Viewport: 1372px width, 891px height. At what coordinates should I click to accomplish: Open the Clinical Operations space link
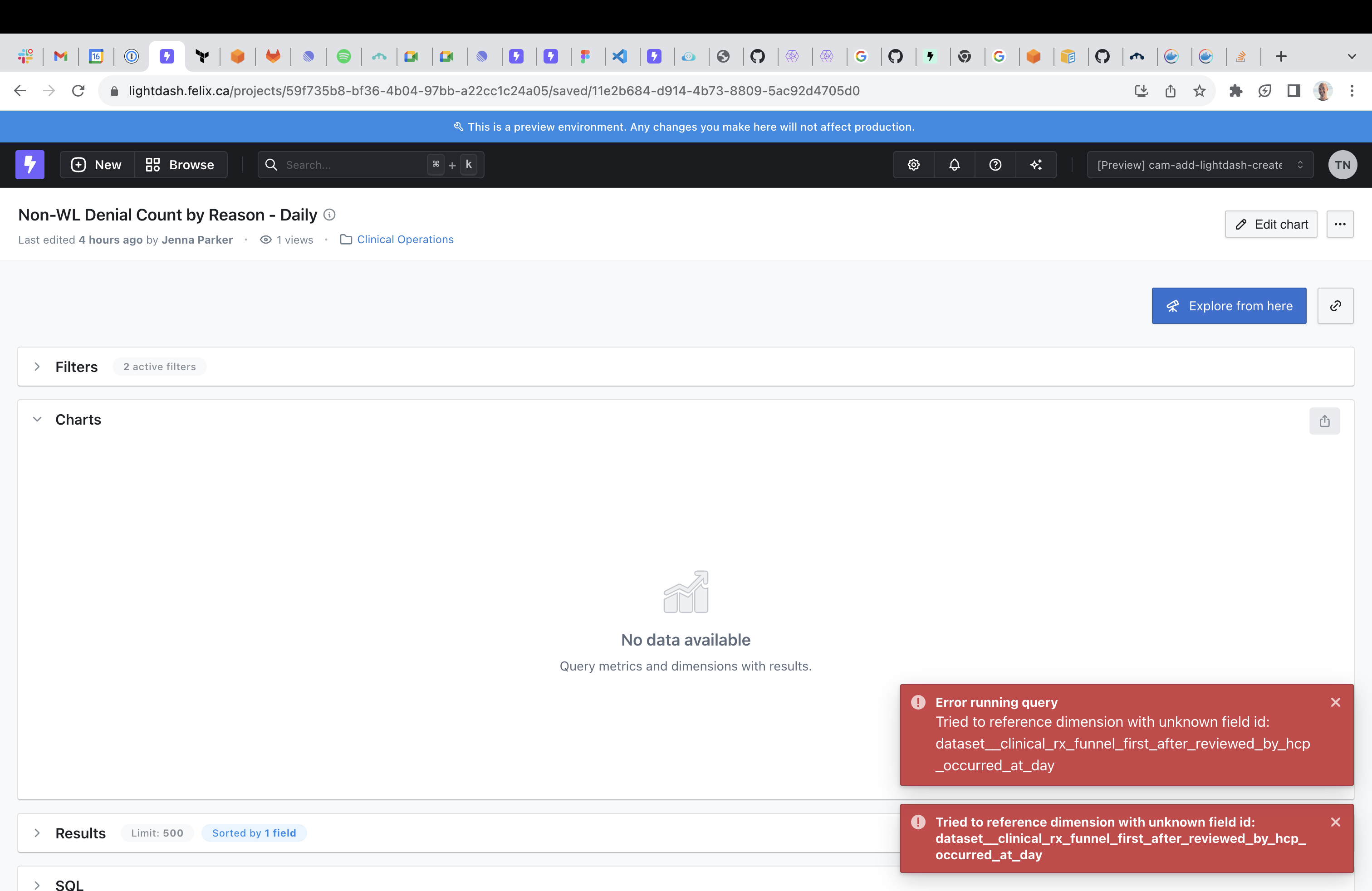(405, 239)
